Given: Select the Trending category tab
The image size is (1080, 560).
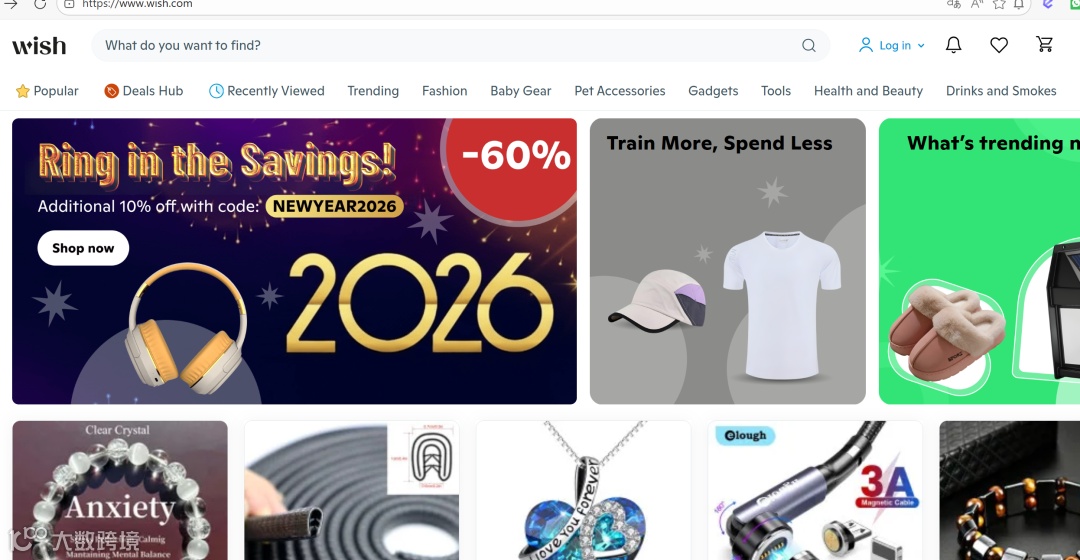Looking at the screenshot, I should pyautogui.click(x=373, y=91).
